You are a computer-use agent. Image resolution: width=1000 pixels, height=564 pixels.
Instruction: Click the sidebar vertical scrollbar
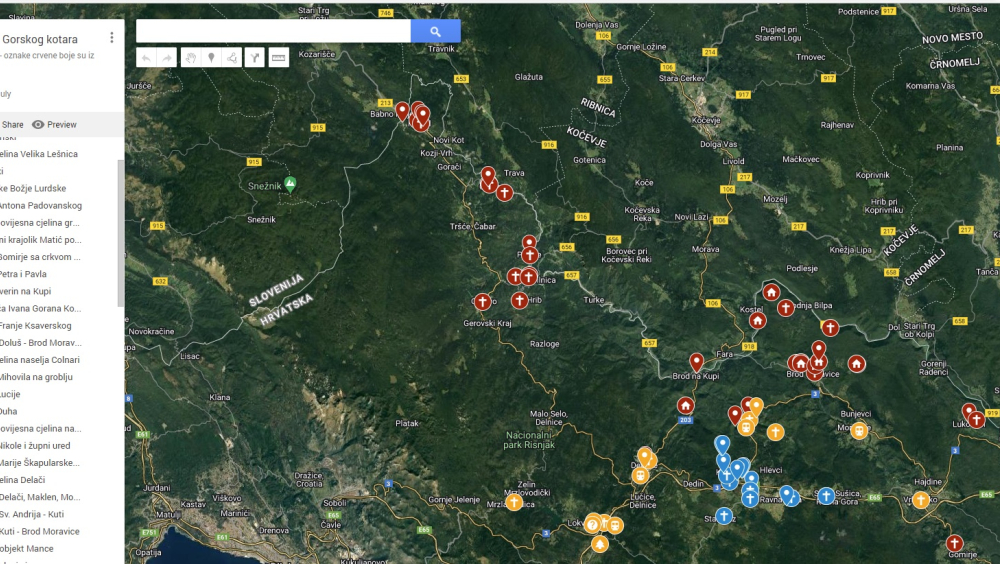121,230
